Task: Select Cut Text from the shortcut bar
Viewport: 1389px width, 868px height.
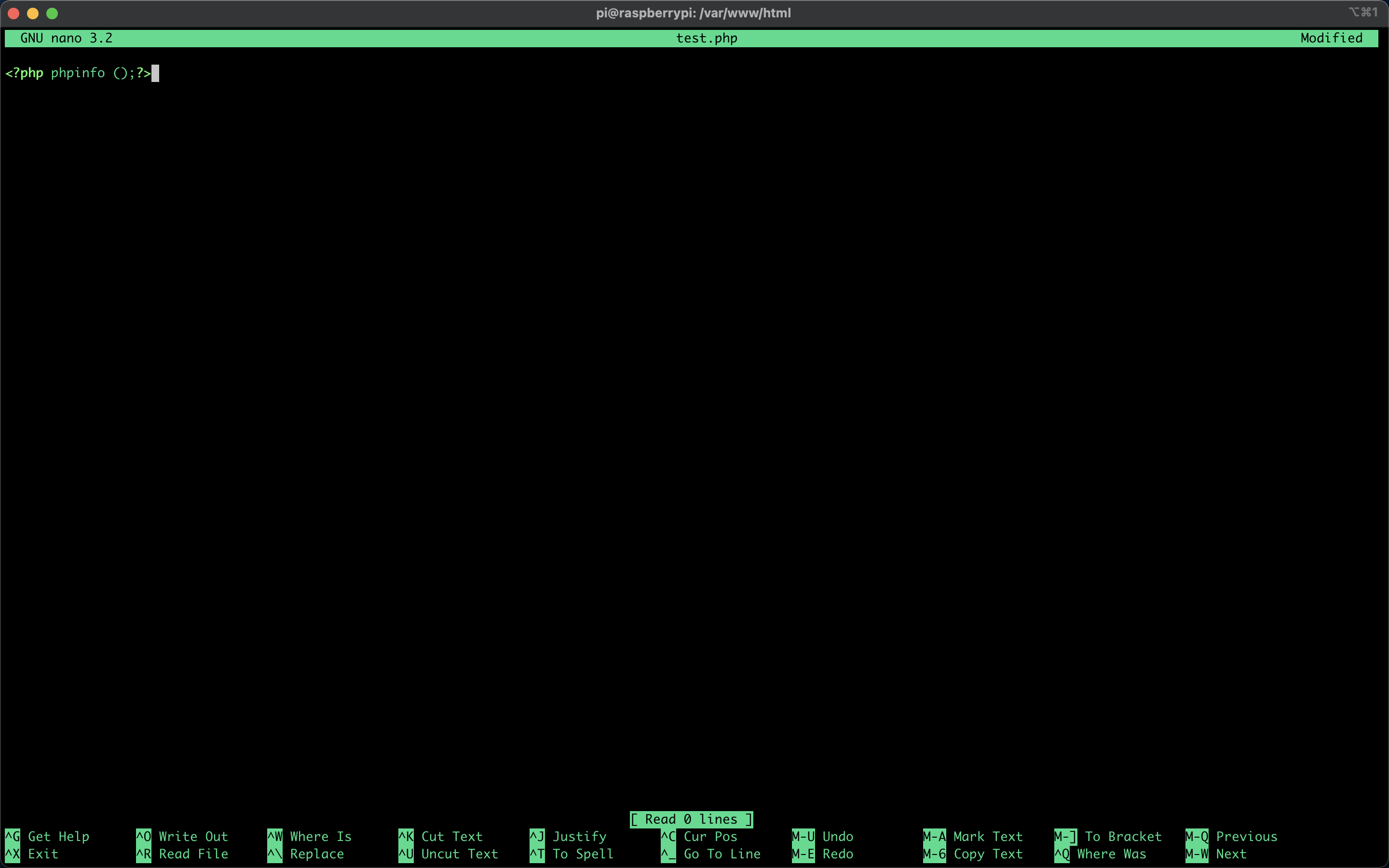Action: 451,837
